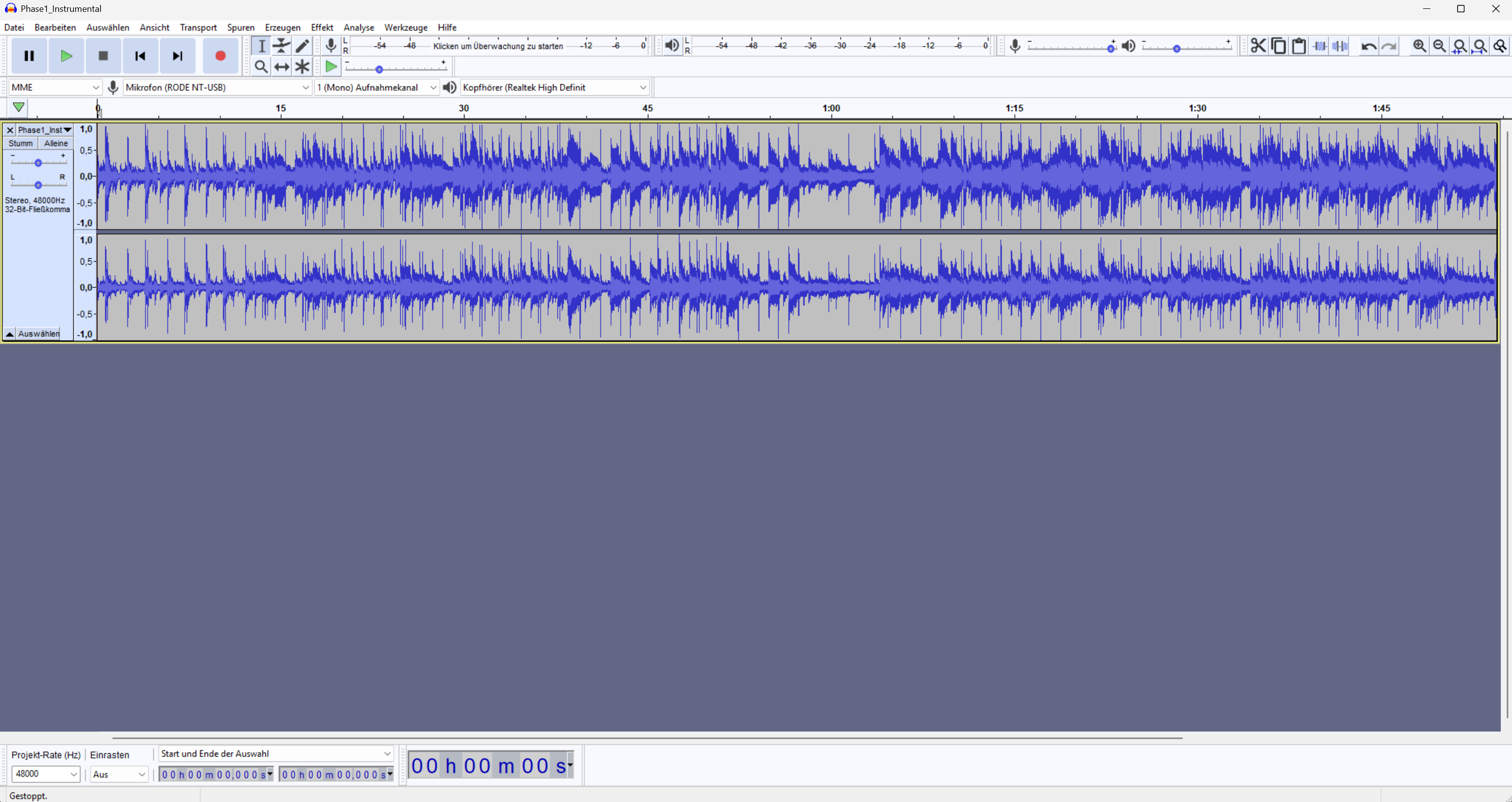Mute the Phase1_Inst track via Stumm
The image size is (1512, 802).
(x=21, y=143)
